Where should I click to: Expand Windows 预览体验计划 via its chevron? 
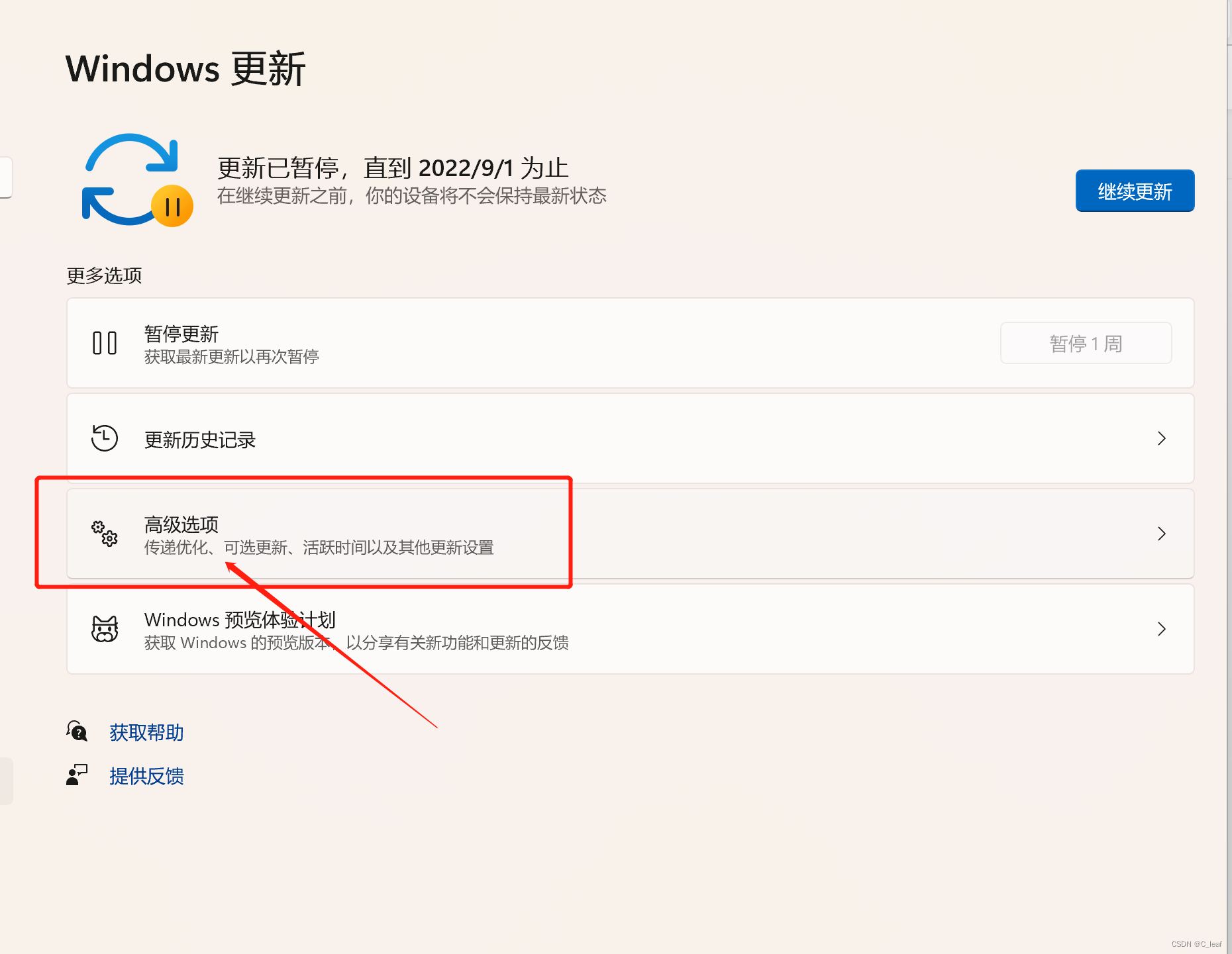[x=1161, y=629]
